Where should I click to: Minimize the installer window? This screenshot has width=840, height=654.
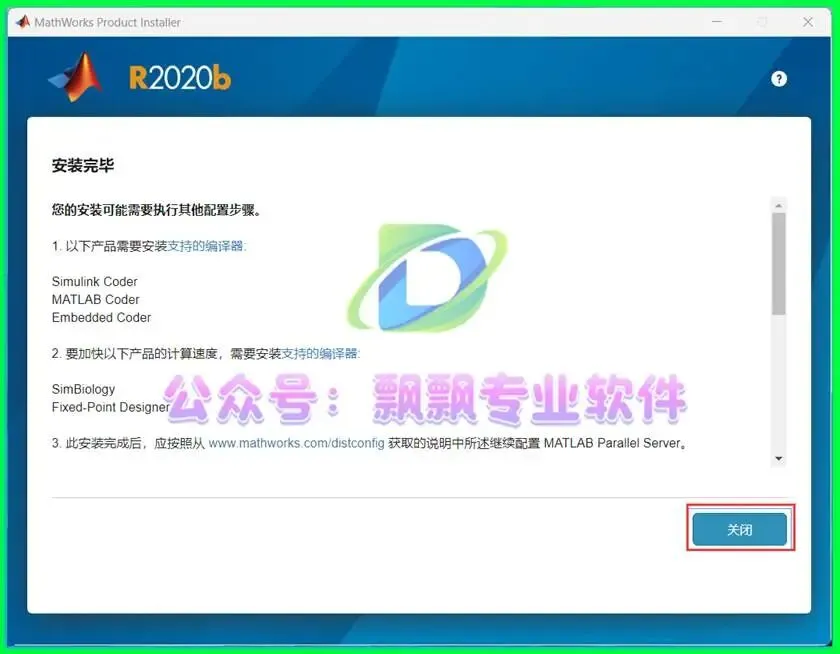(717, 22)
